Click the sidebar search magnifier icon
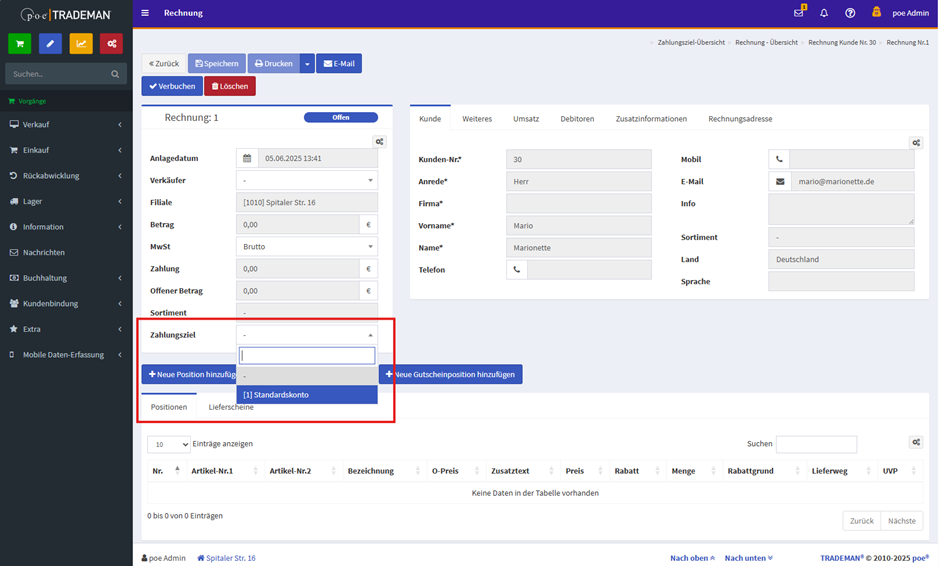Image resolution: width=939 pixels, height=566 pixels. pyautogui.click(x=115, y=74)
